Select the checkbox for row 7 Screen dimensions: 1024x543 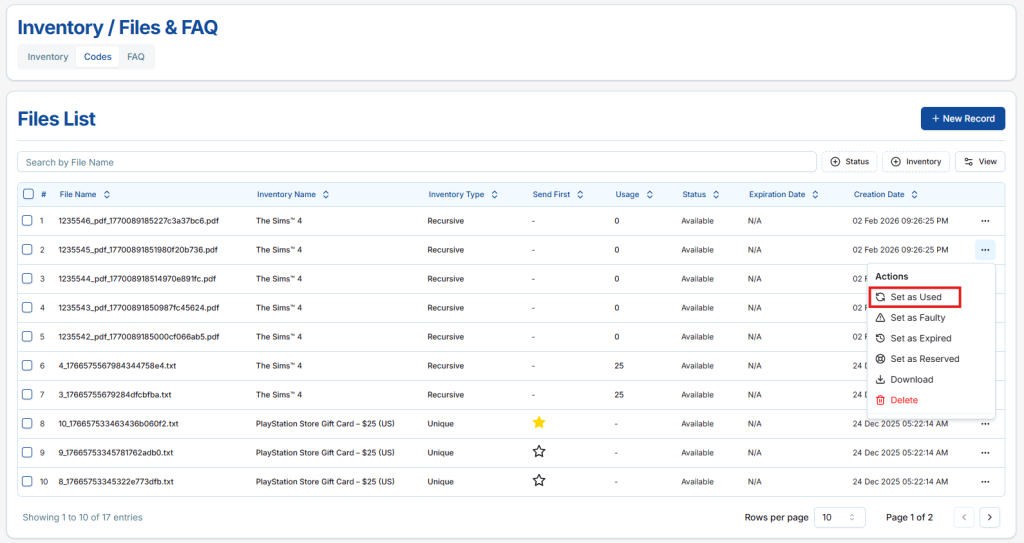pyautogui.click(x=28, y=395)
